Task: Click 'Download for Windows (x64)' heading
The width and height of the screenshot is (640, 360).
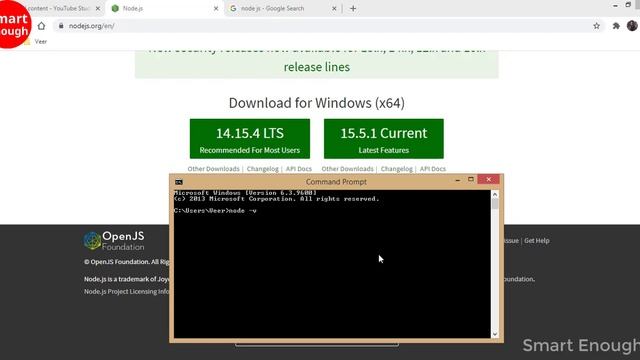Action: [x=317, y=103]
